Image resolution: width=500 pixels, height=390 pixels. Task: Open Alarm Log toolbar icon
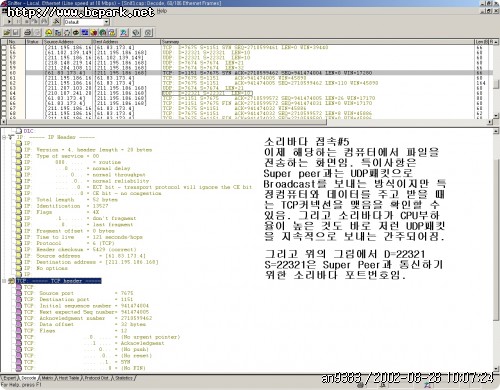coord(112,32)
